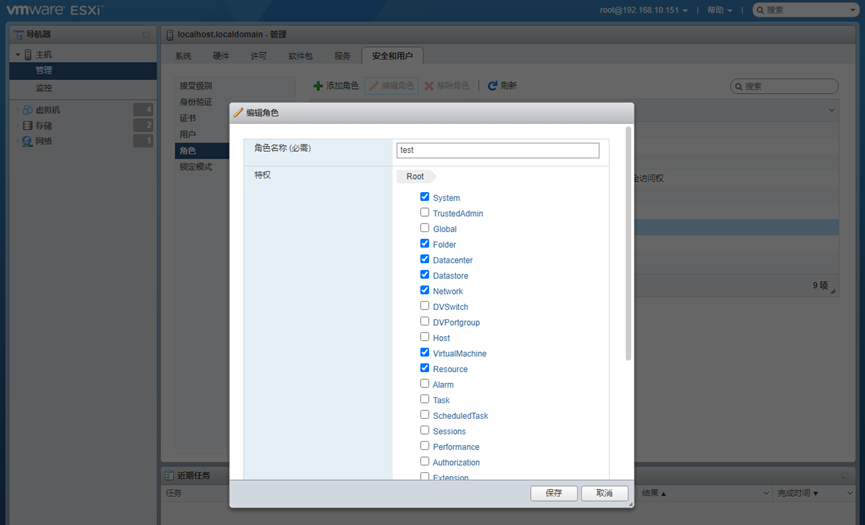Click the roles search input field
This screenshot has width=865, height=525.
[784, 87]
